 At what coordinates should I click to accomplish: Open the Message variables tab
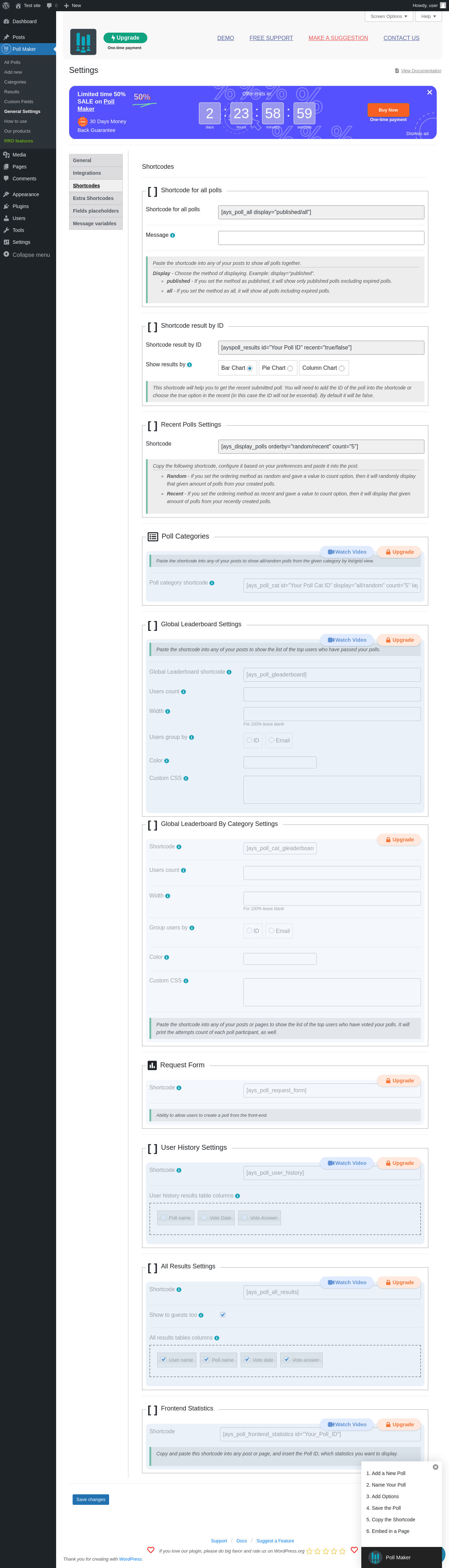pyautogui.click(x=95, y=223)
